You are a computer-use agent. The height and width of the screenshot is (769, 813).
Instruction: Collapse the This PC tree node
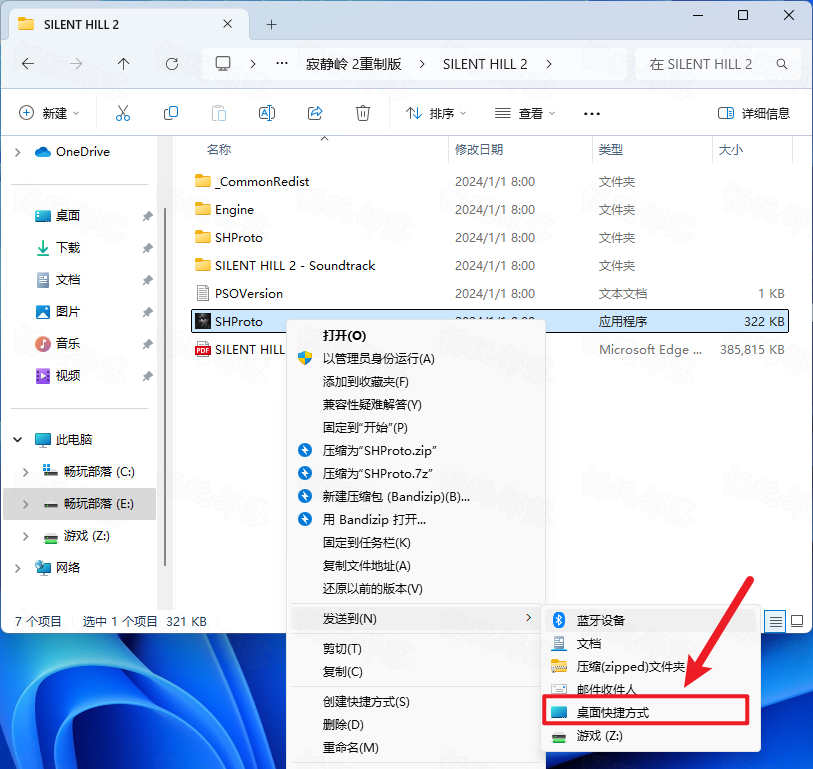[x=18, y=440]
